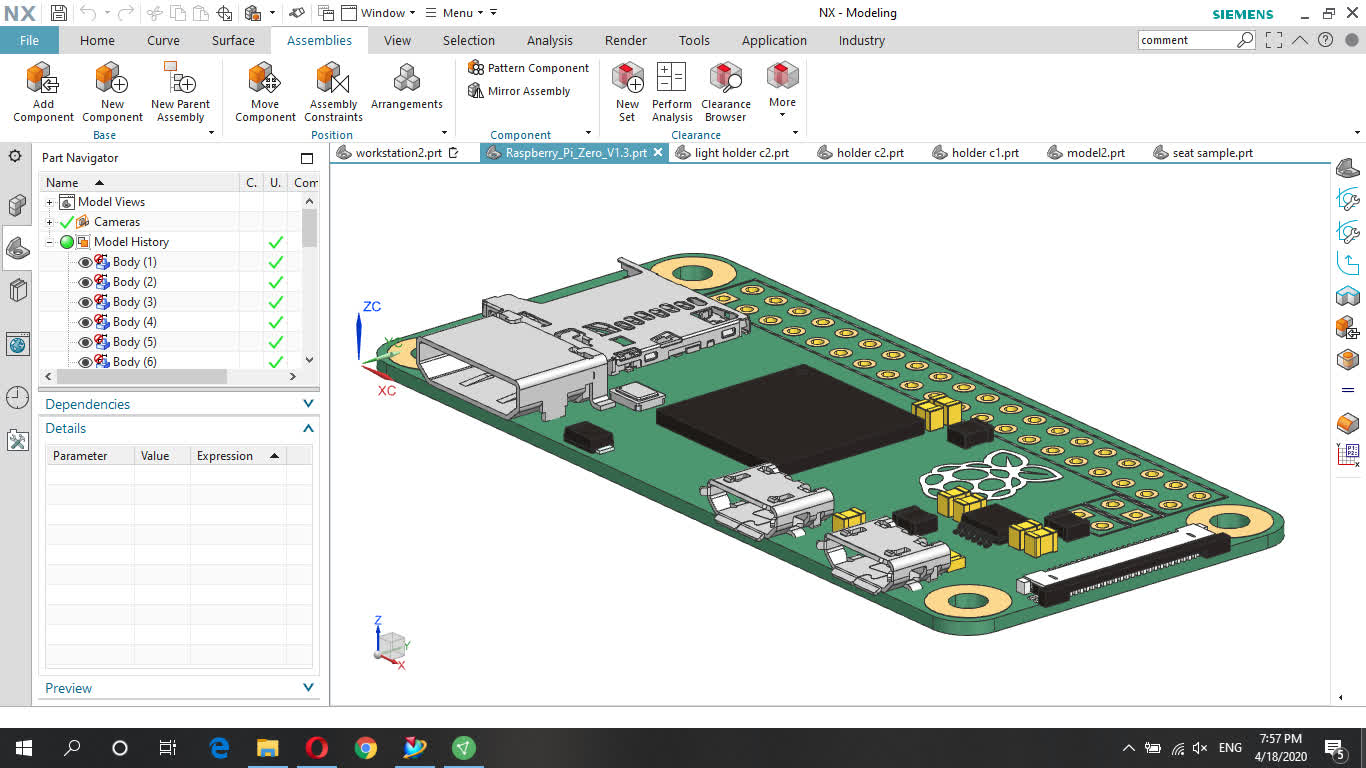The width and height of the screenshot is (1366, 768).
Task: Click the Save icon in title bar
Action: coord(58,13)
